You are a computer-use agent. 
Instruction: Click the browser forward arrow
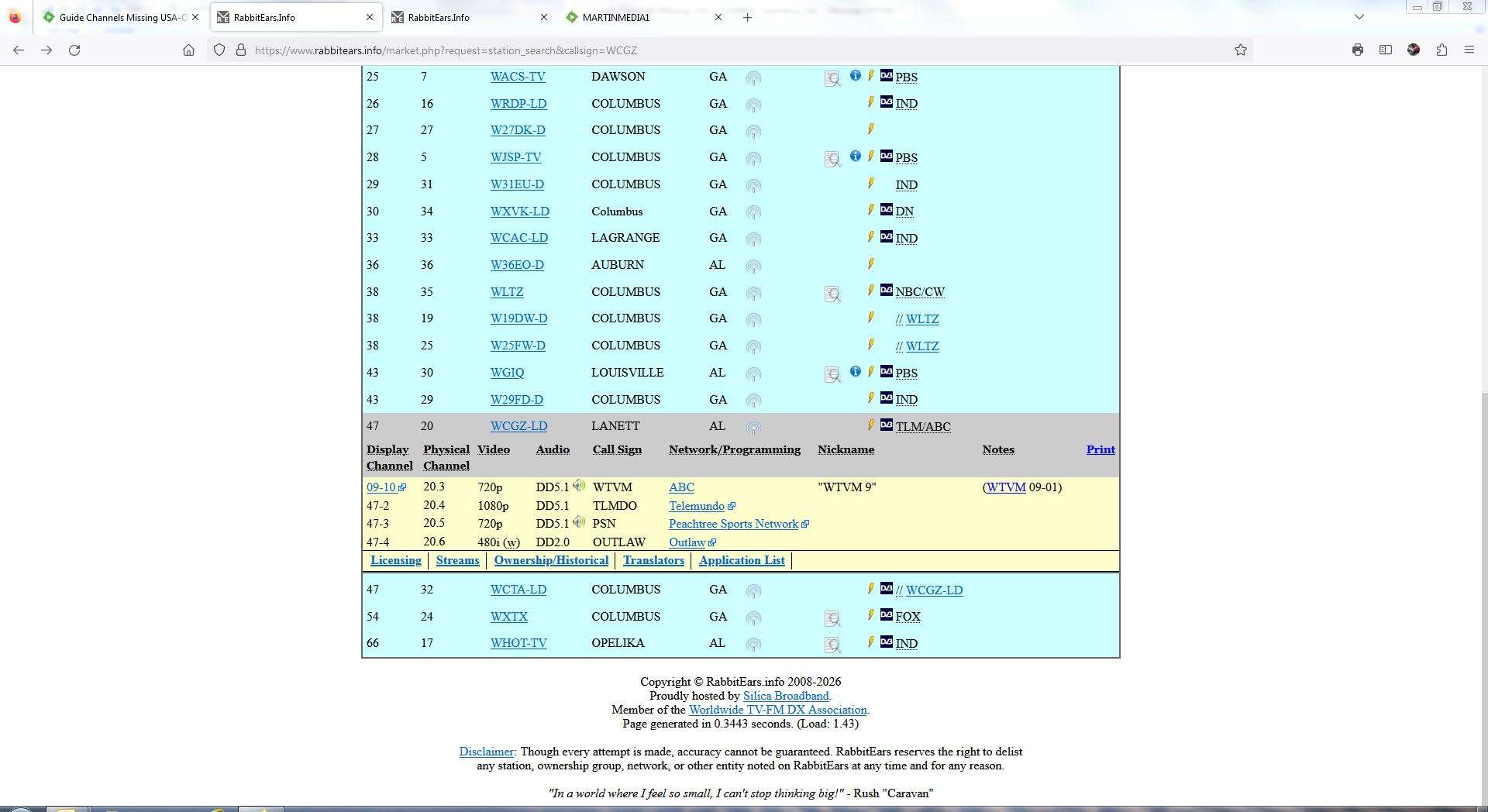tap(46, 50)
